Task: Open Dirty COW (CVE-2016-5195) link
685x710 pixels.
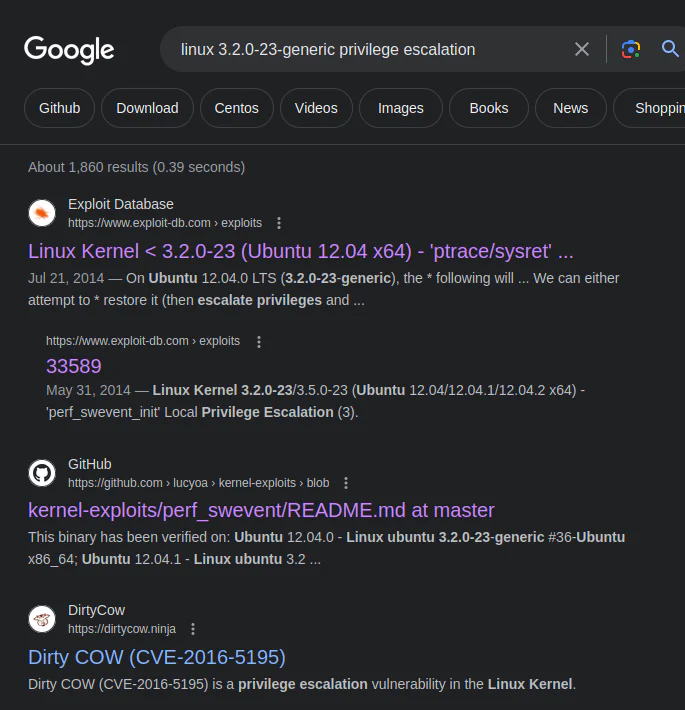Action: click(x=157, y=657)
